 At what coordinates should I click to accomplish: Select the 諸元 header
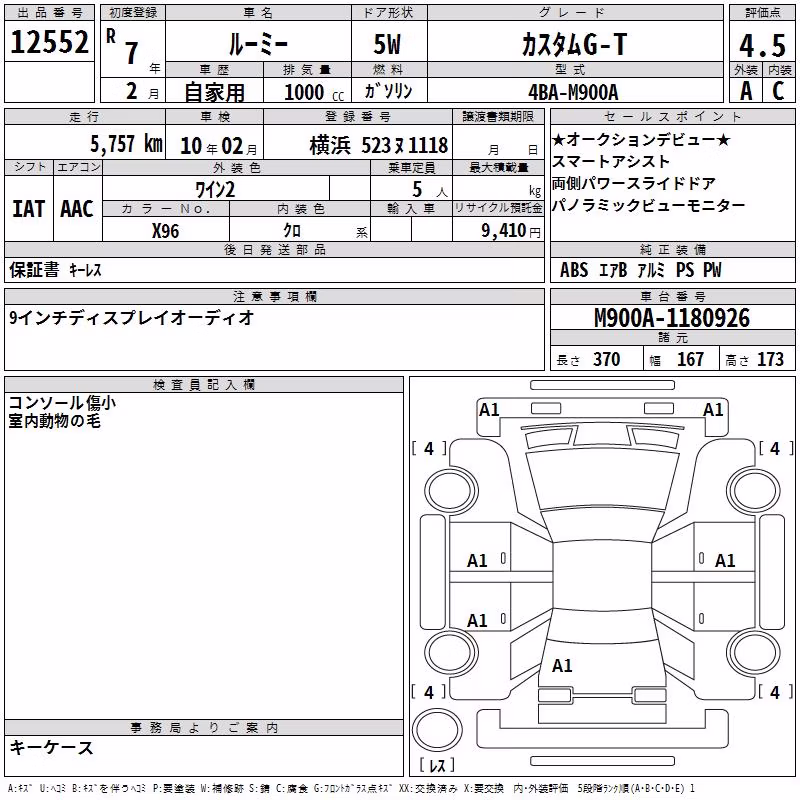point(672,337)
